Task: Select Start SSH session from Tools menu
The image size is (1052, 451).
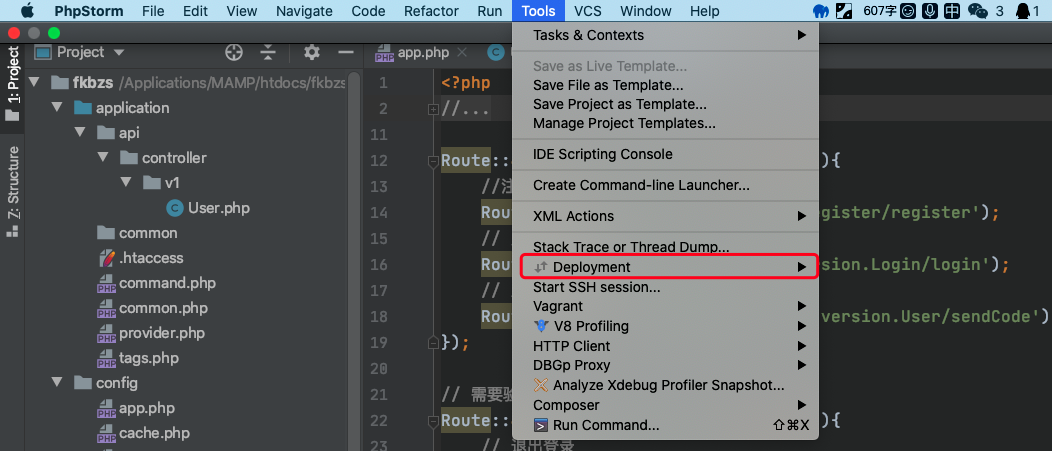Action: [x=596, y=287]
